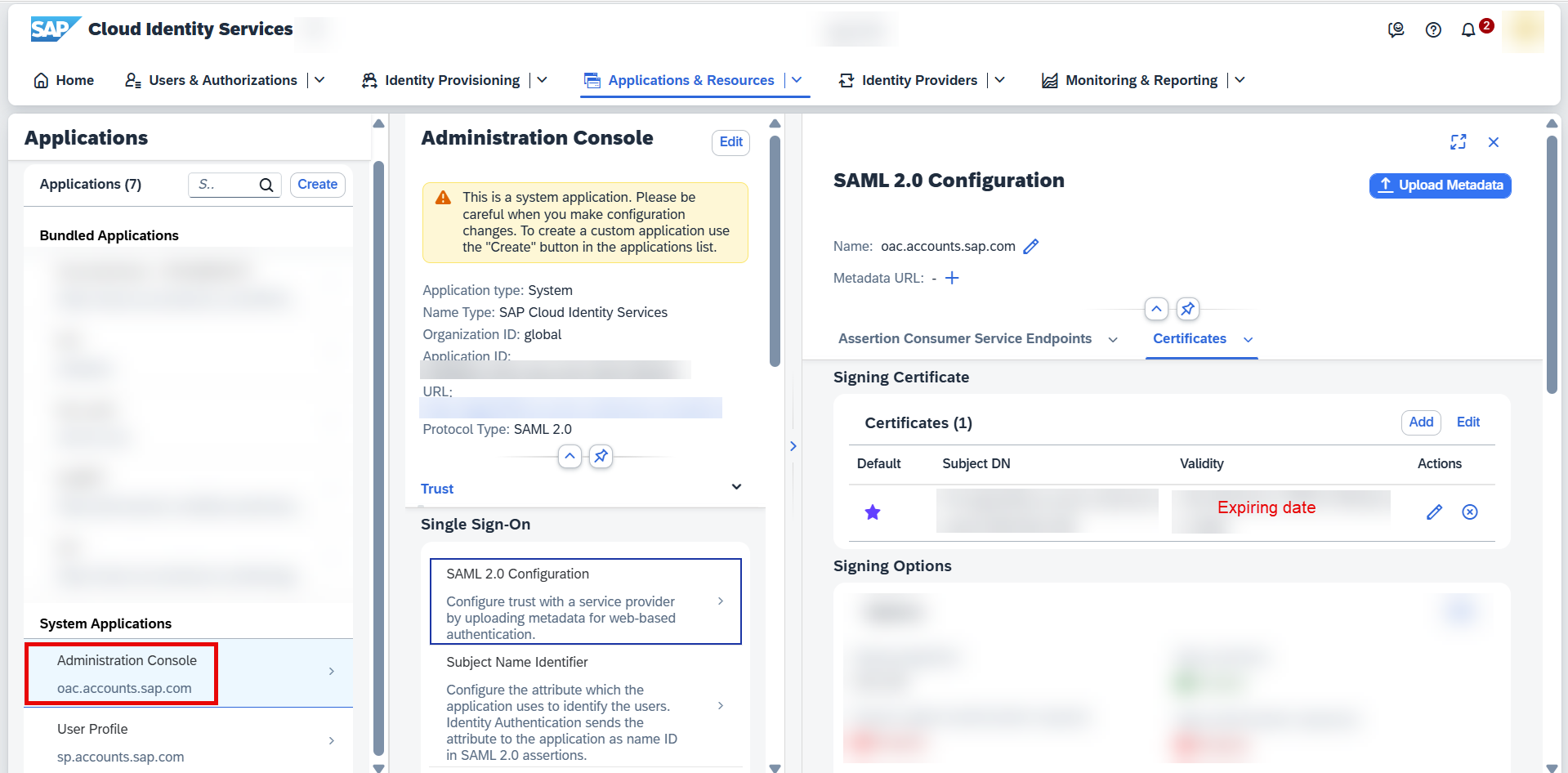
Task: Click chevron on Administration Console row
Action: pyautogui.click(x=332, y=672)
